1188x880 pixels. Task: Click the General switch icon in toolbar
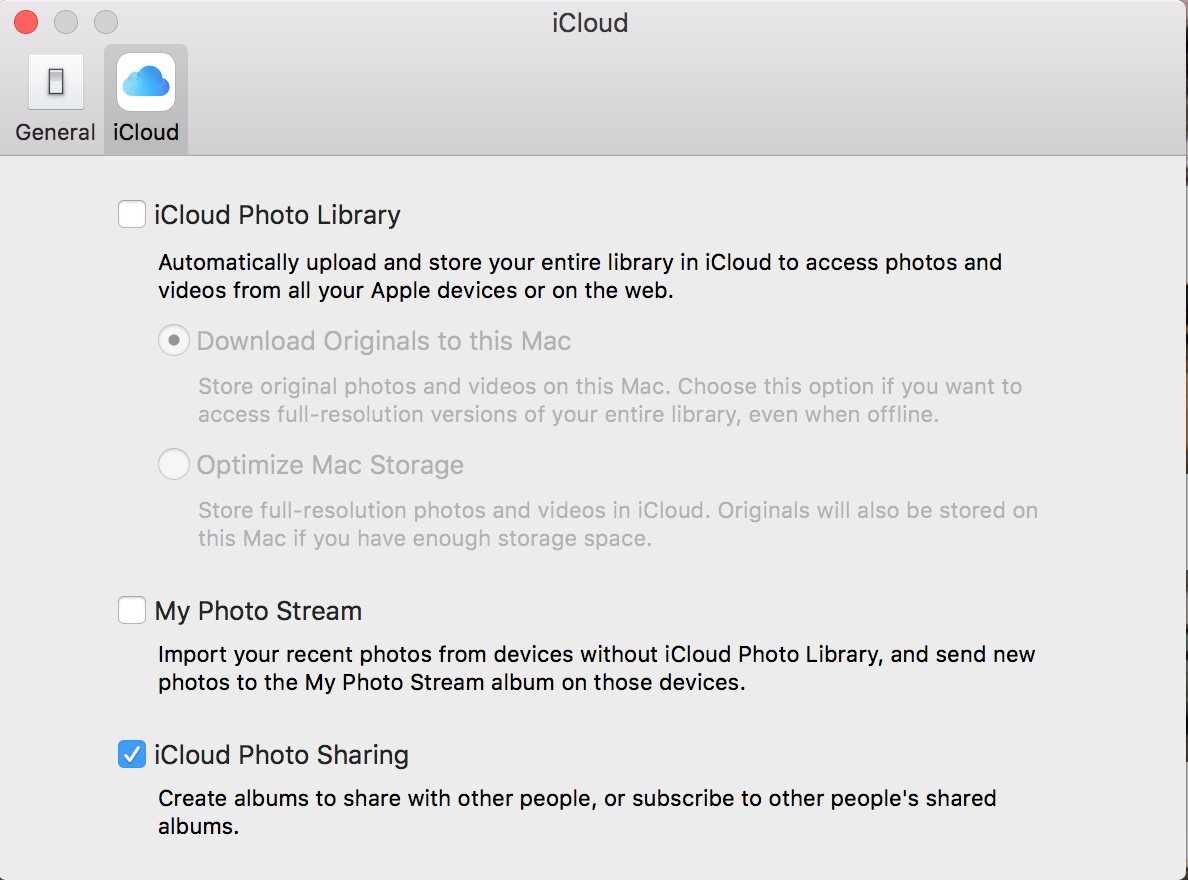point(55,82)
